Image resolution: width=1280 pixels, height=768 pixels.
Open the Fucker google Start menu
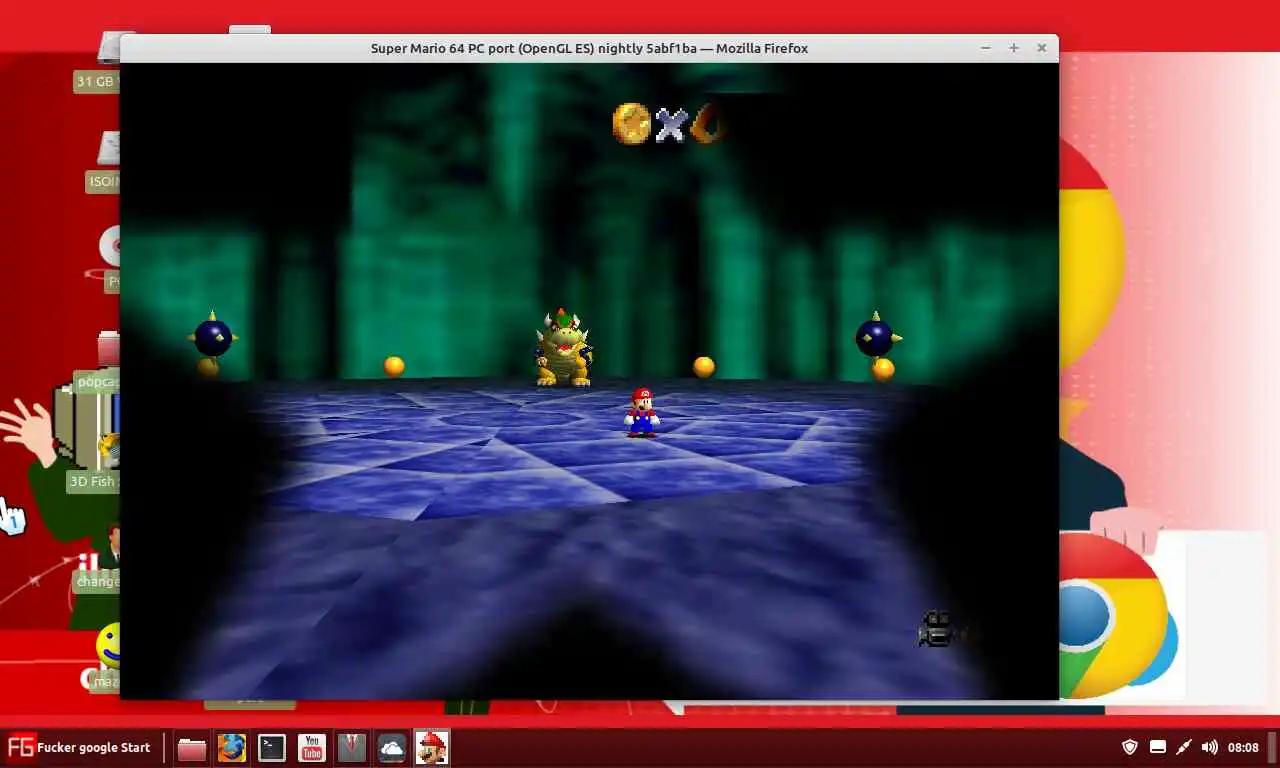coord(79,747)
